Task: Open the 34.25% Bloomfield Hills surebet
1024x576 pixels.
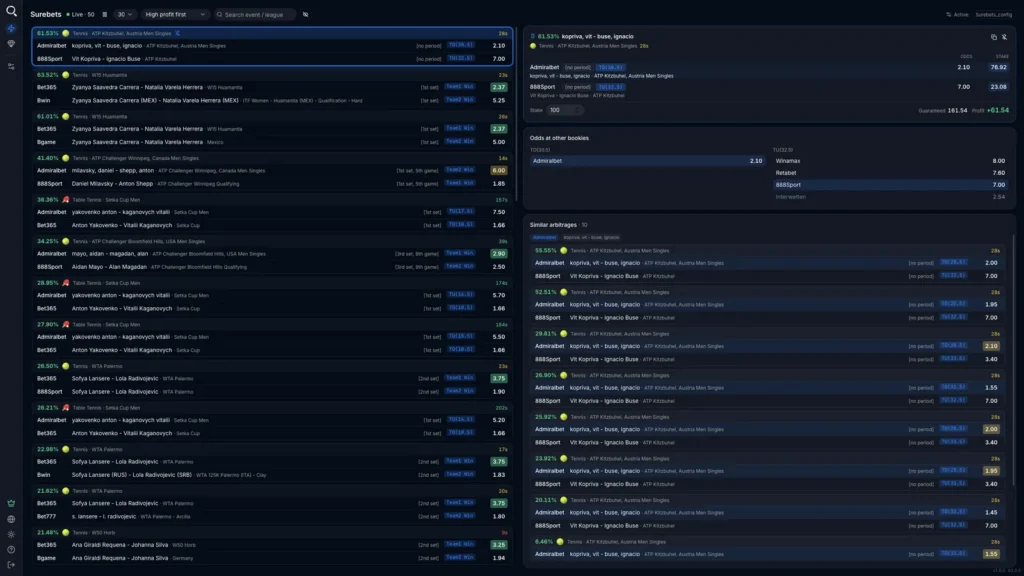Action: [x=272, y=254]
